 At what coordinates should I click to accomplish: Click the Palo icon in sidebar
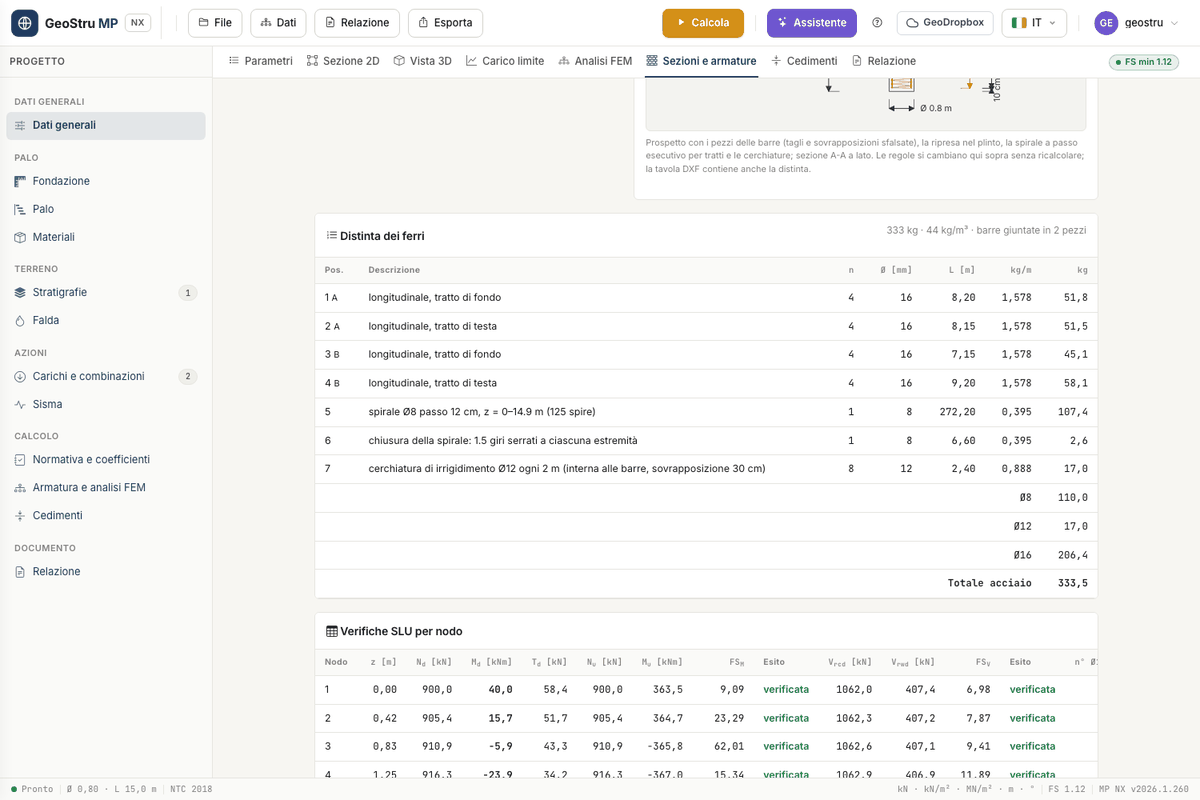tap(20, 209)
